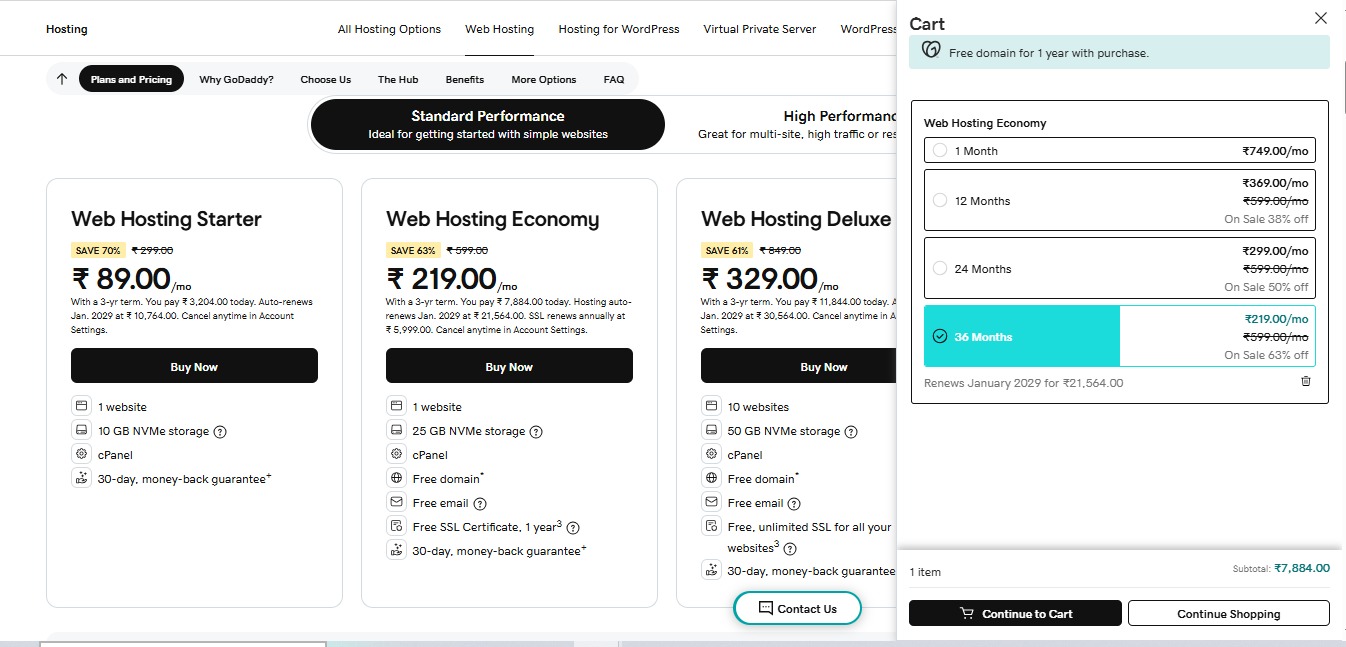Select the 12 Months term option

940,200
